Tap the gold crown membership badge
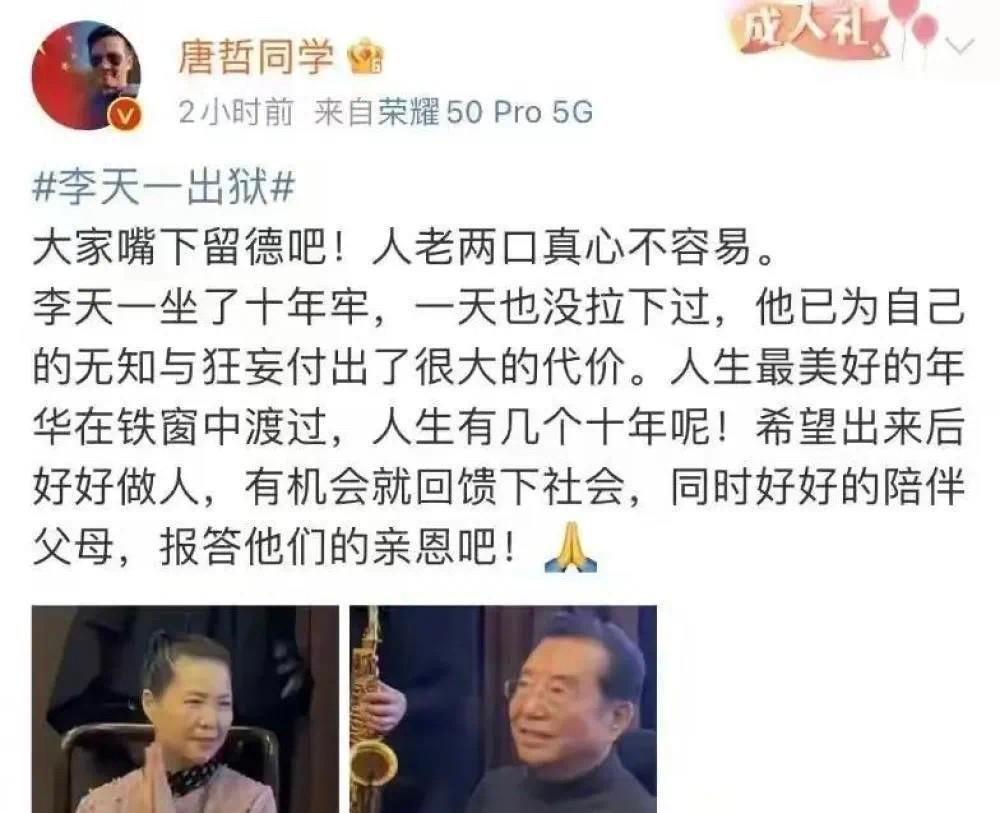The width and height of the screenshot is (1000, 813). point(367,56)
